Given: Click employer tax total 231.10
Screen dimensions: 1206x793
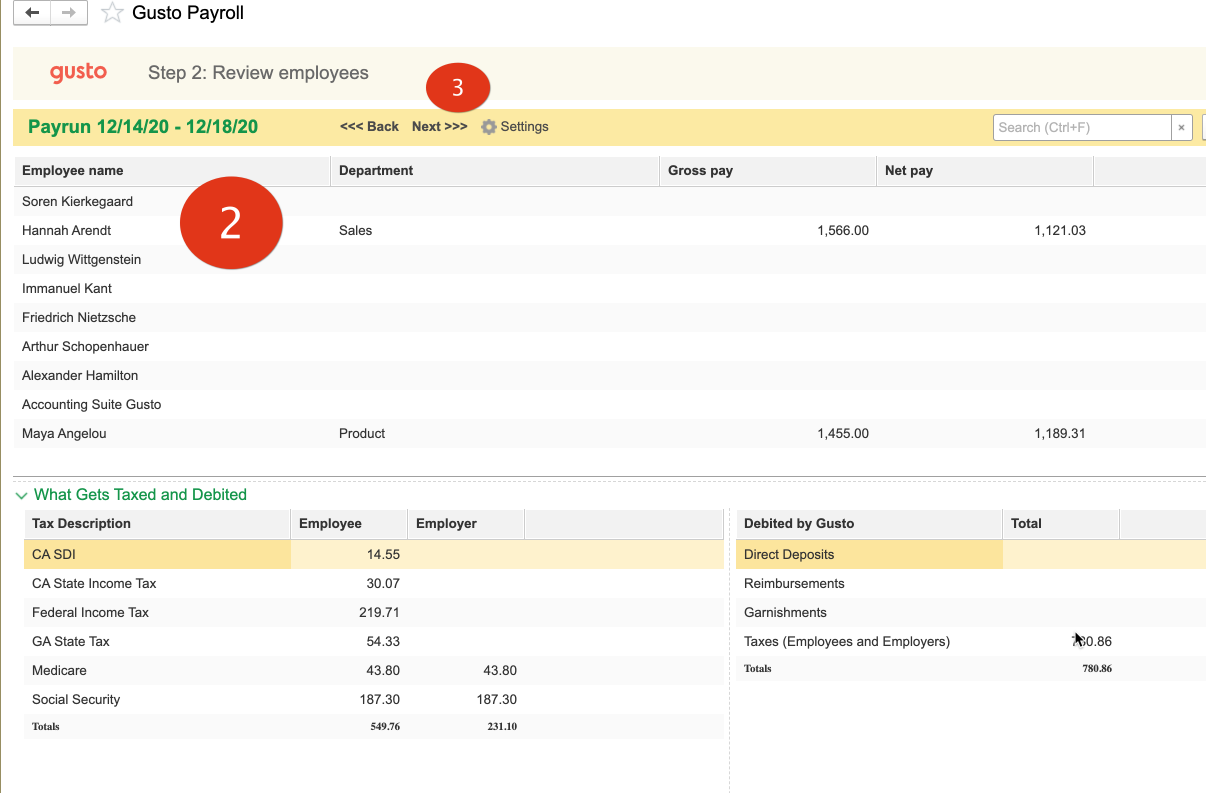Looking at the screenshot, I should (x=502, y=727).
